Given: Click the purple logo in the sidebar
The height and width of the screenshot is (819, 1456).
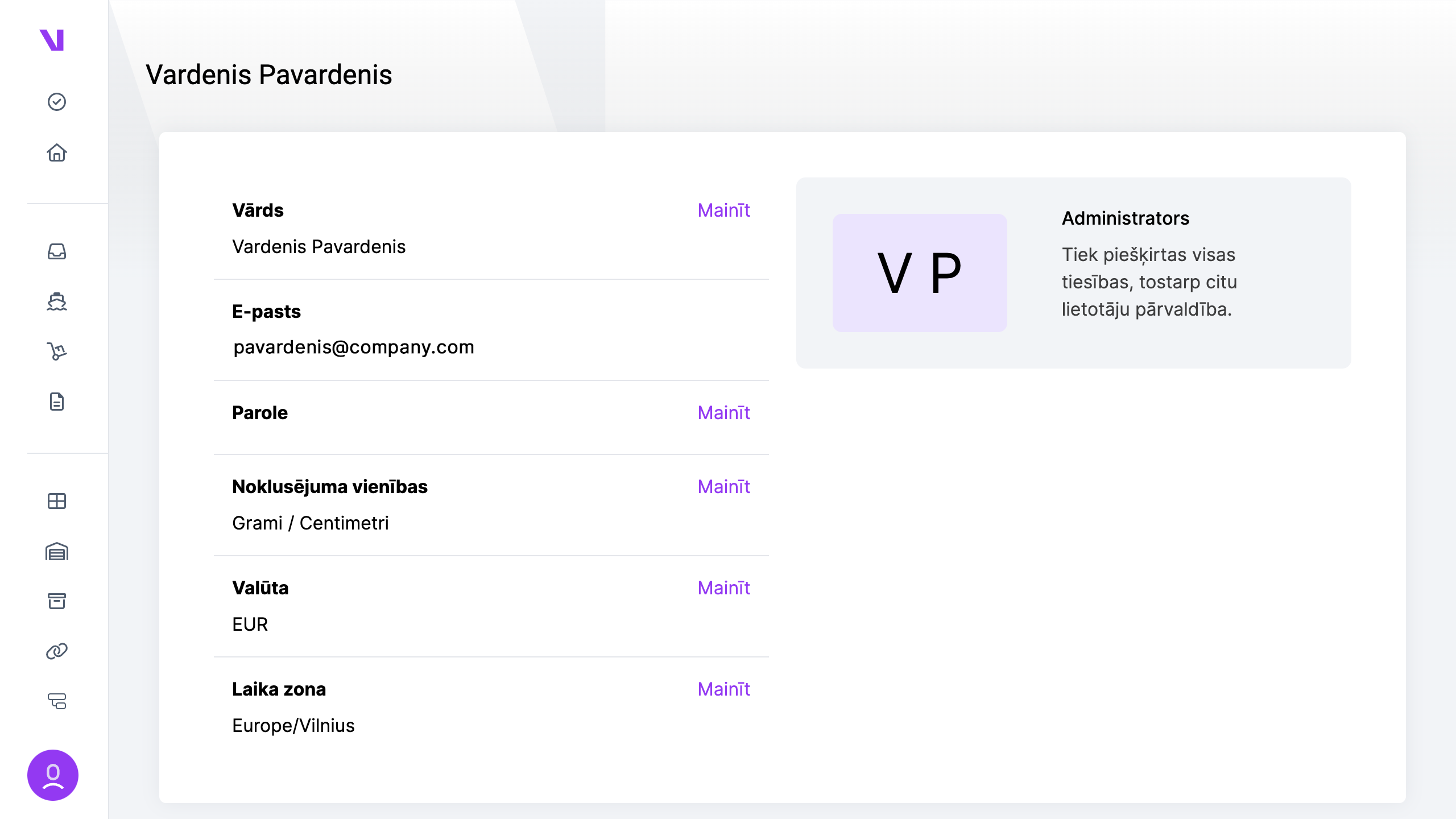Looking at the screenshot, I should pyautogui.click(x=52, y=40).
